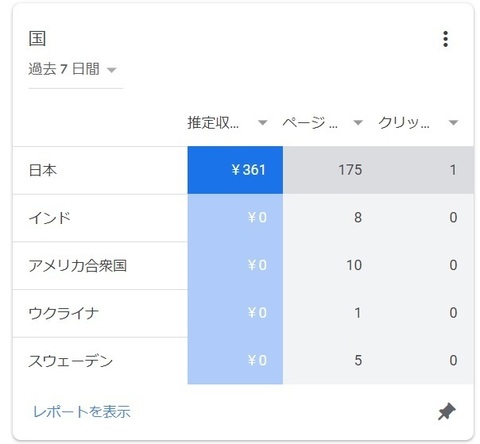Select the アメリカ合衆国 row label

tap(78, 266)
